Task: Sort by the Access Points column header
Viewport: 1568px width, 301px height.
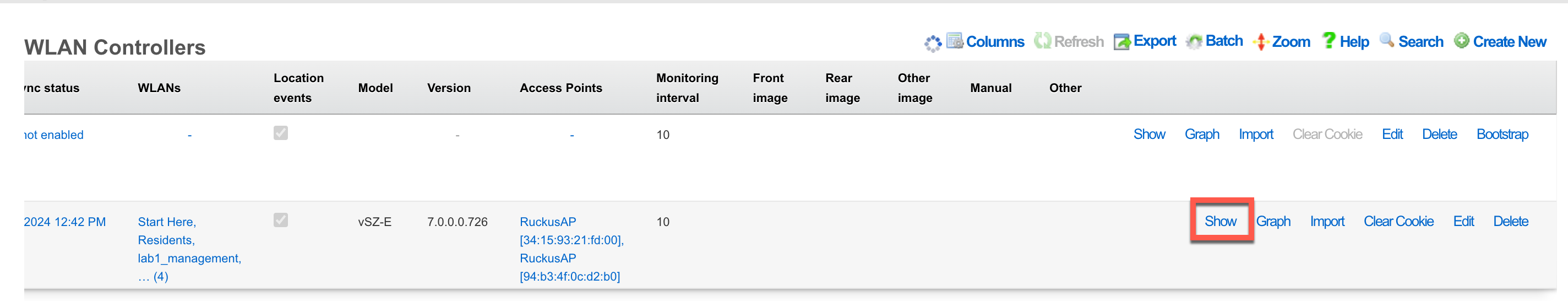Action: coord(560,88)
